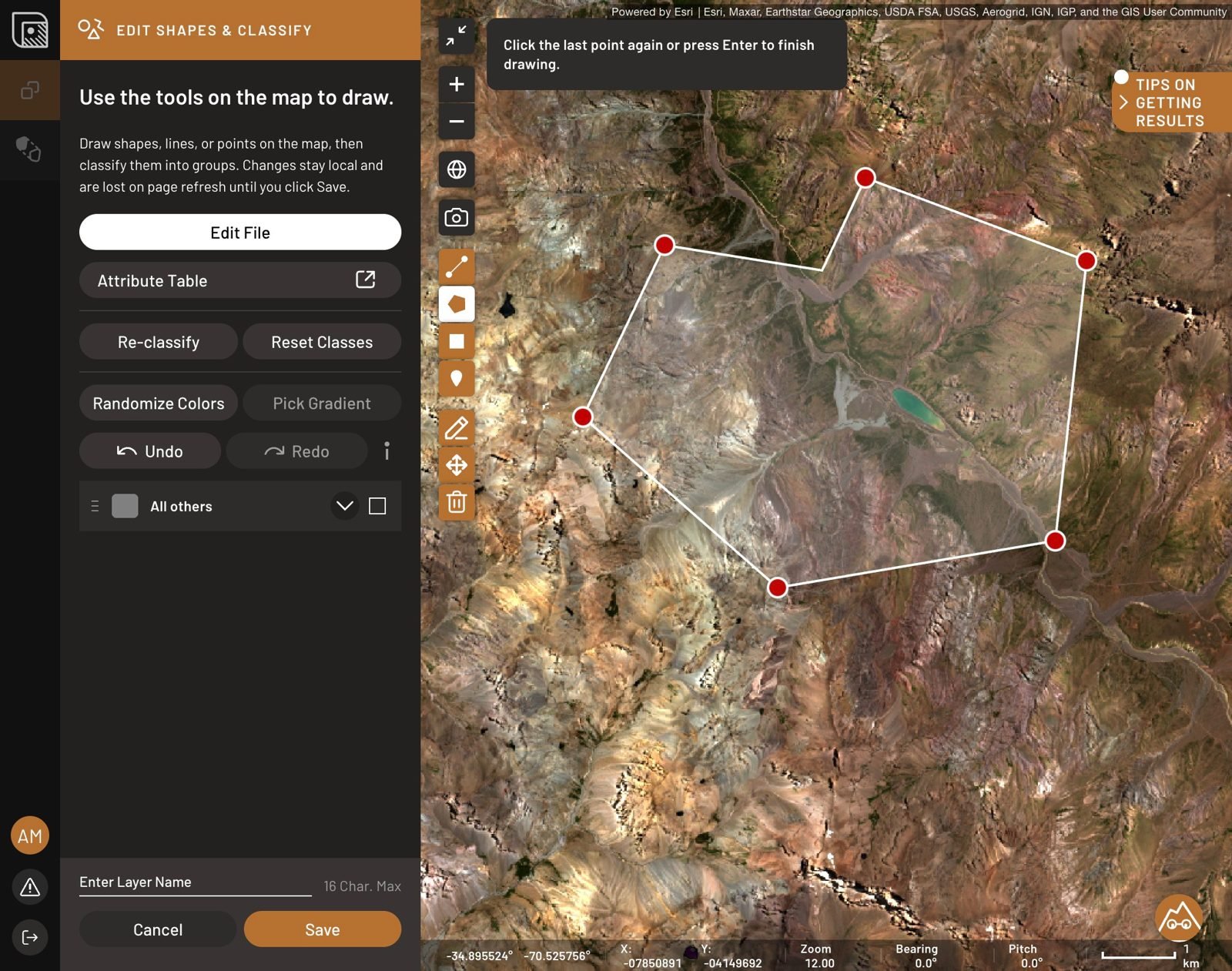
Task: Select the move shapes tool
Action: (457, 465)
